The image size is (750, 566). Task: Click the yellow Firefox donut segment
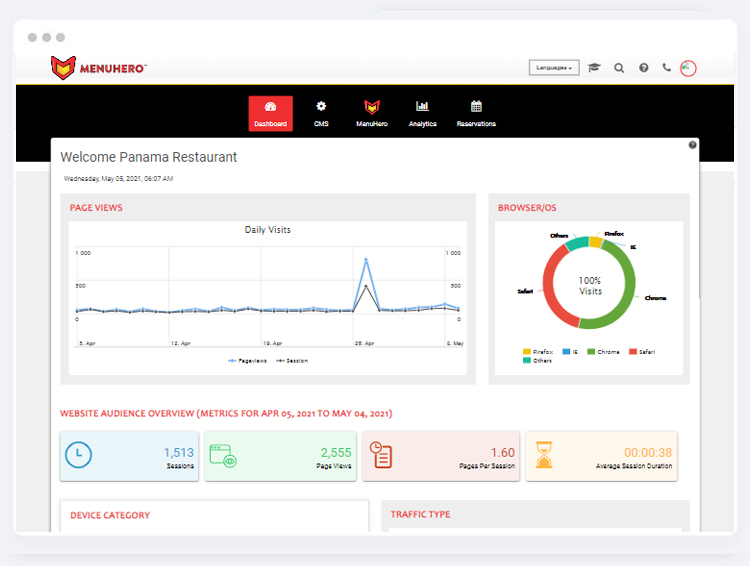tap(596, 241)
